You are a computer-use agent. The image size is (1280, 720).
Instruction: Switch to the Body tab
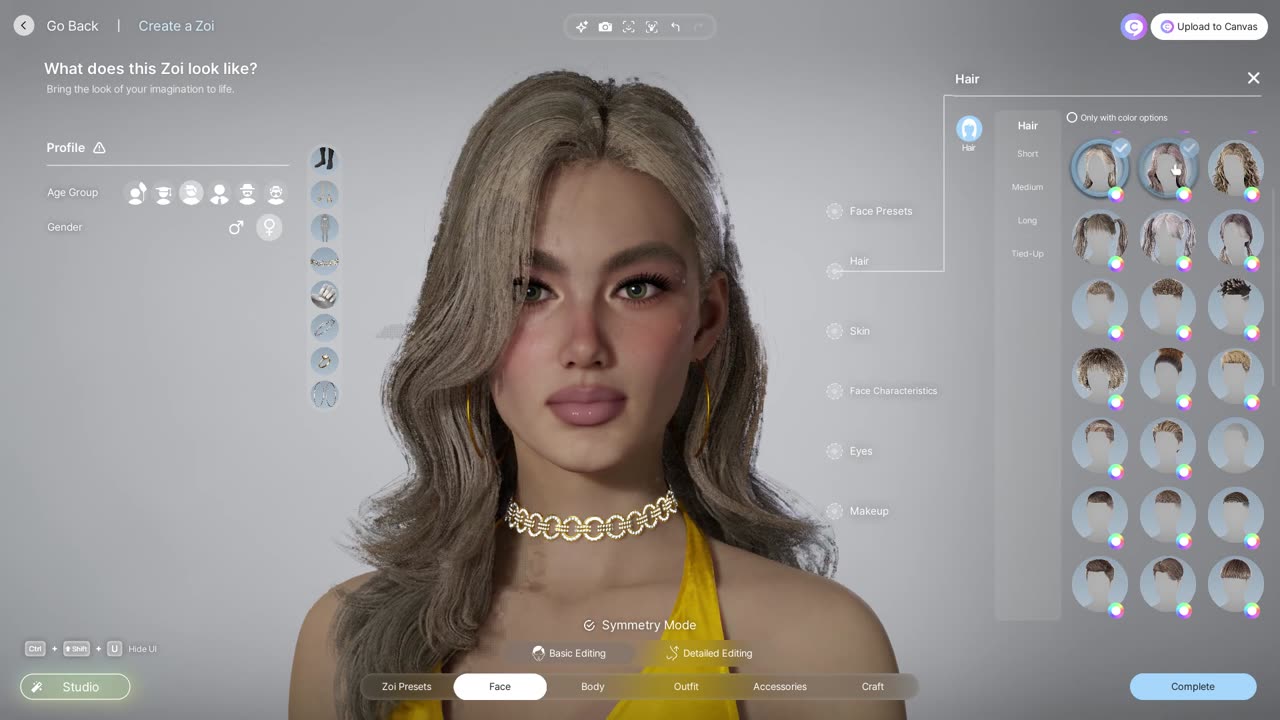pyautogui.click(x=593, y=687)
